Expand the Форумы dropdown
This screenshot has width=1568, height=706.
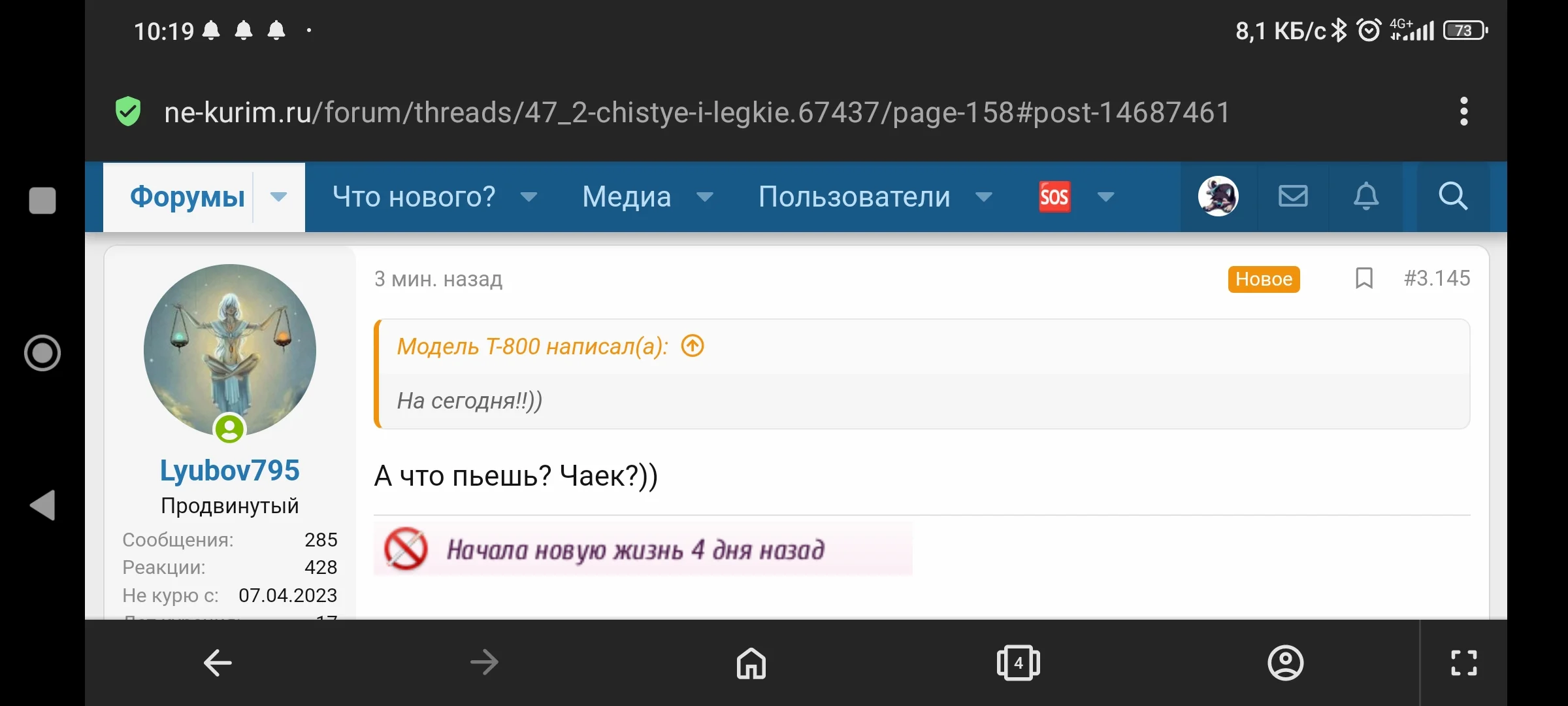click(x=279, y=197)
